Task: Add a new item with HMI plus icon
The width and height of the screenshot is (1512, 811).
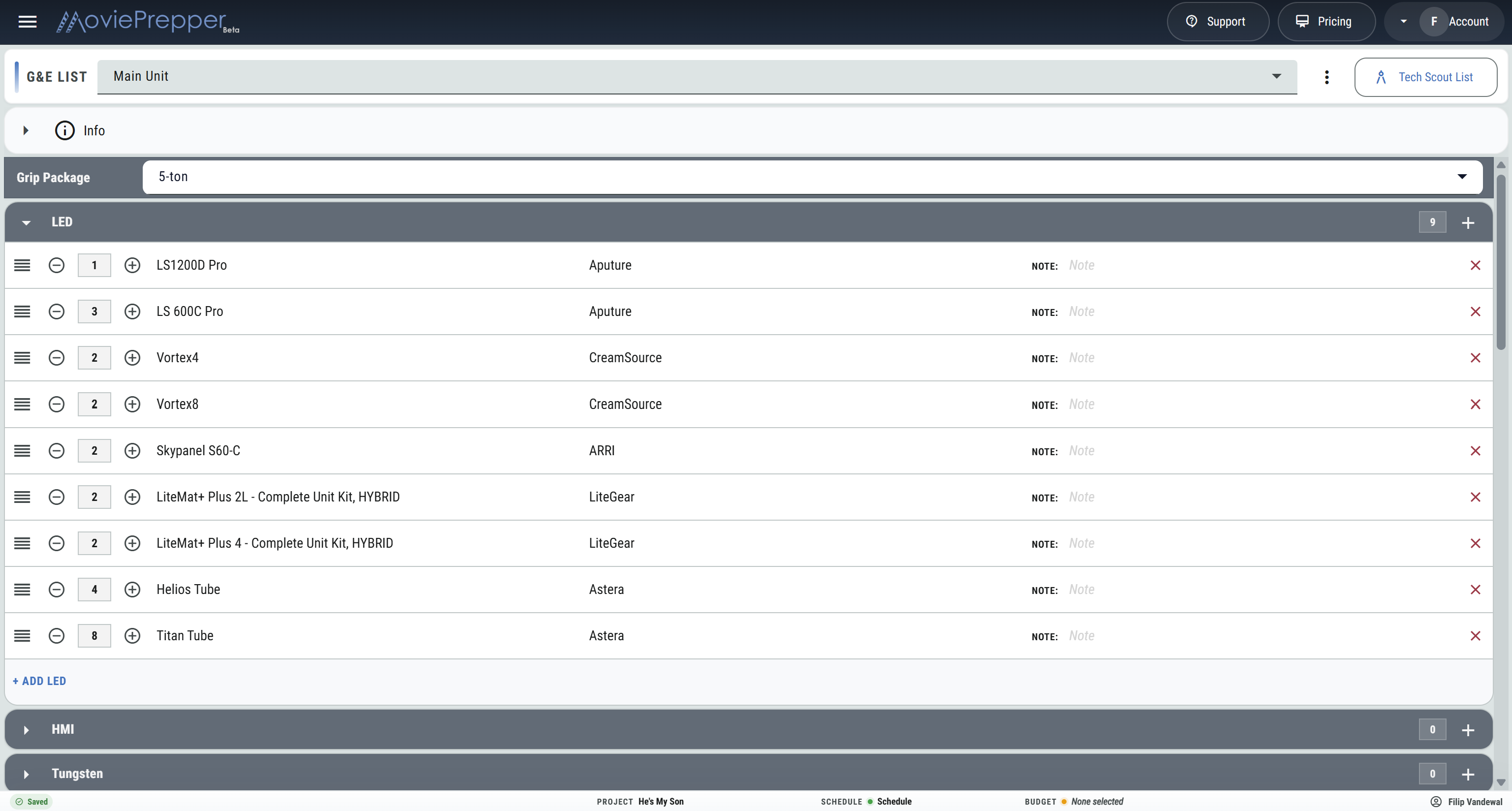Action: [x=1468, y=729]
